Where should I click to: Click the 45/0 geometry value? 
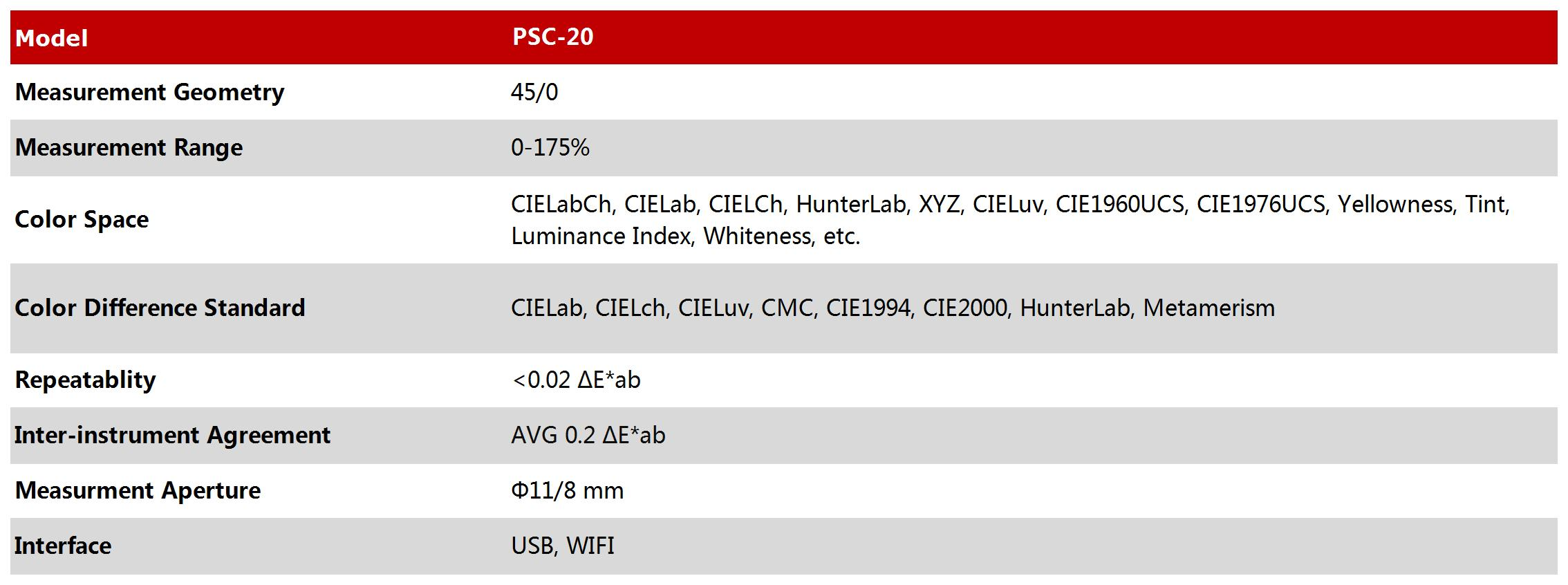pos(534,92)
